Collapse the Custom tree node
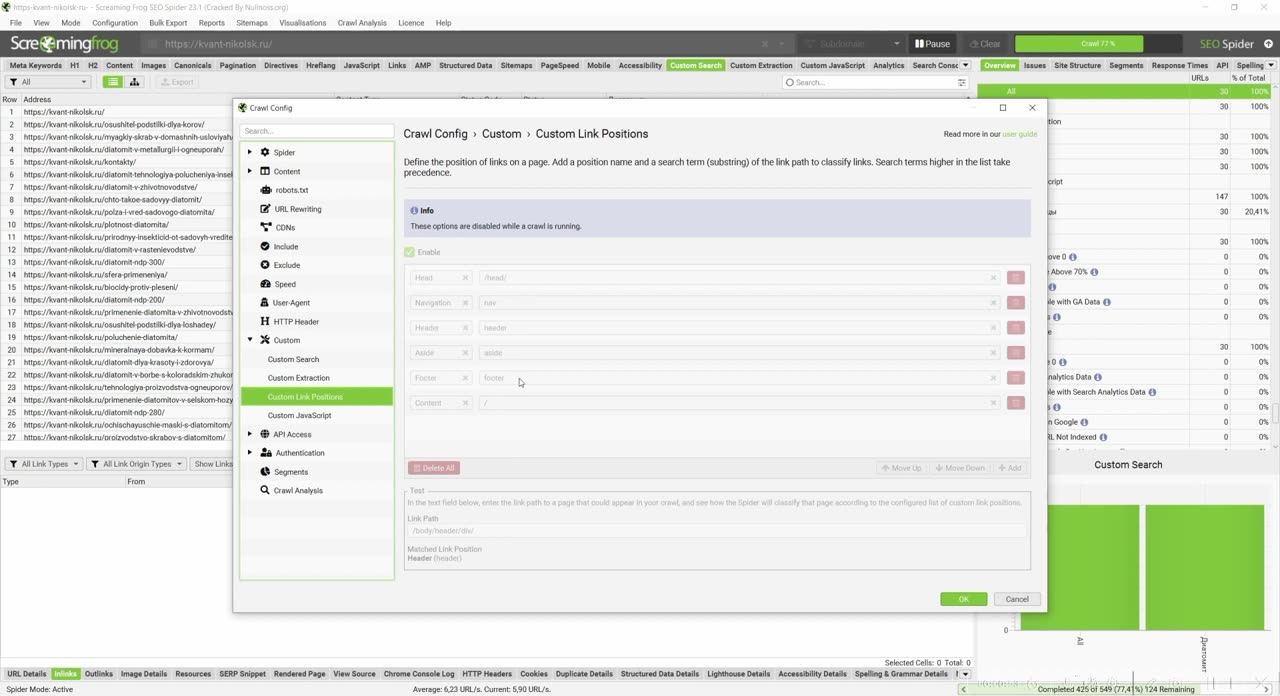The width and height of the screenshot is (1280, 696). [250, 340]
